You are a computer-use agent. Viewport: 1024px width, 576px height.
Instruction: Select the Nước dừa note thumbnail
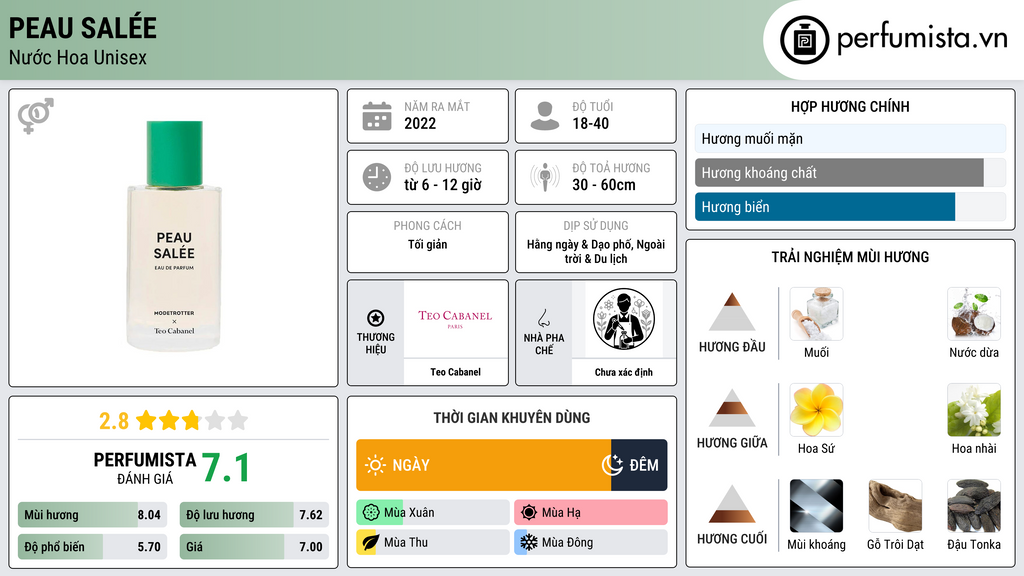[974, 314]
